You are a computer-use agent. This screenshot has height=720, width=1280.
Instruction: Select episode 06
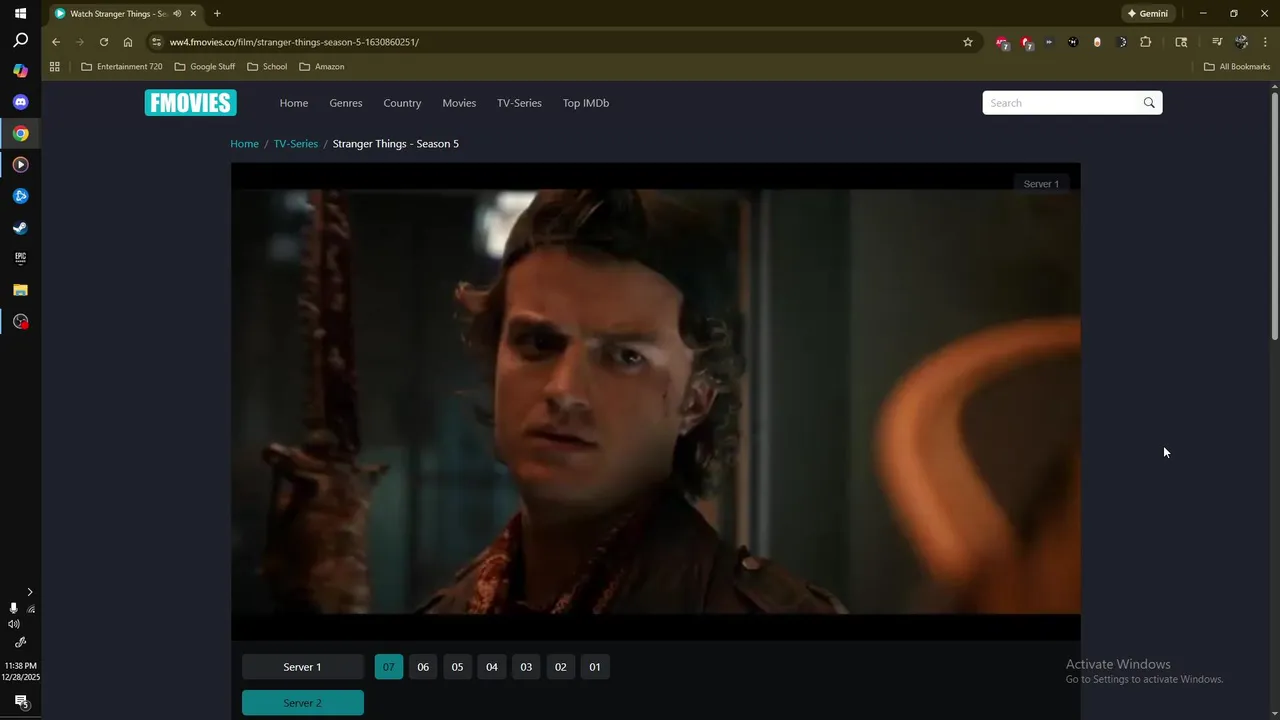423,667
